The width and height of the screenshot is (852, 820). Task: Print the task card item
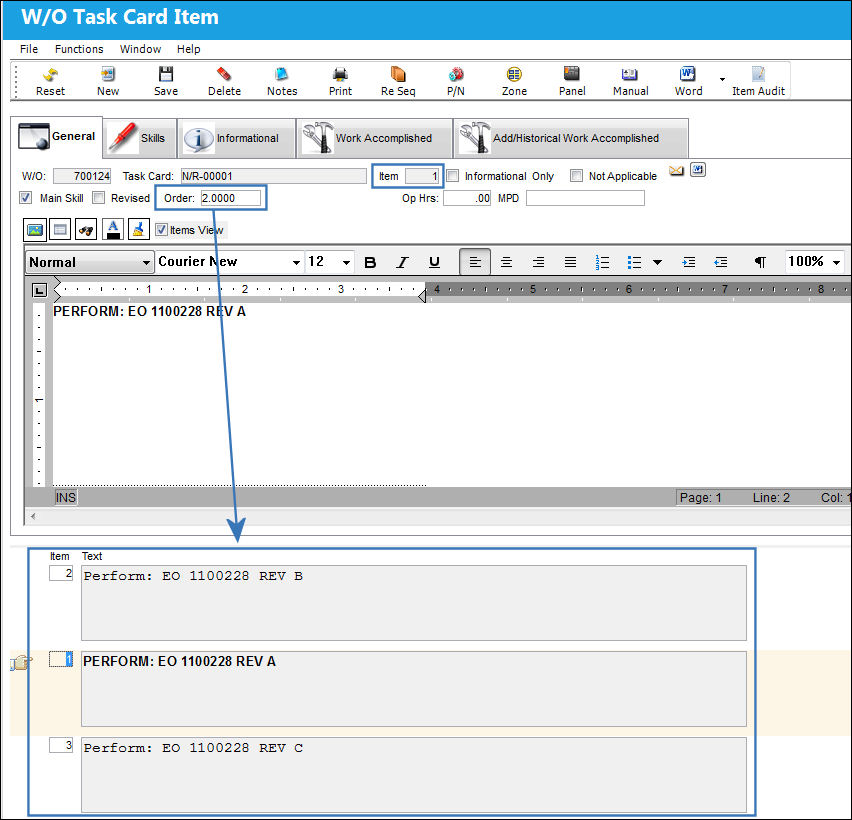(x=340, y=81)
